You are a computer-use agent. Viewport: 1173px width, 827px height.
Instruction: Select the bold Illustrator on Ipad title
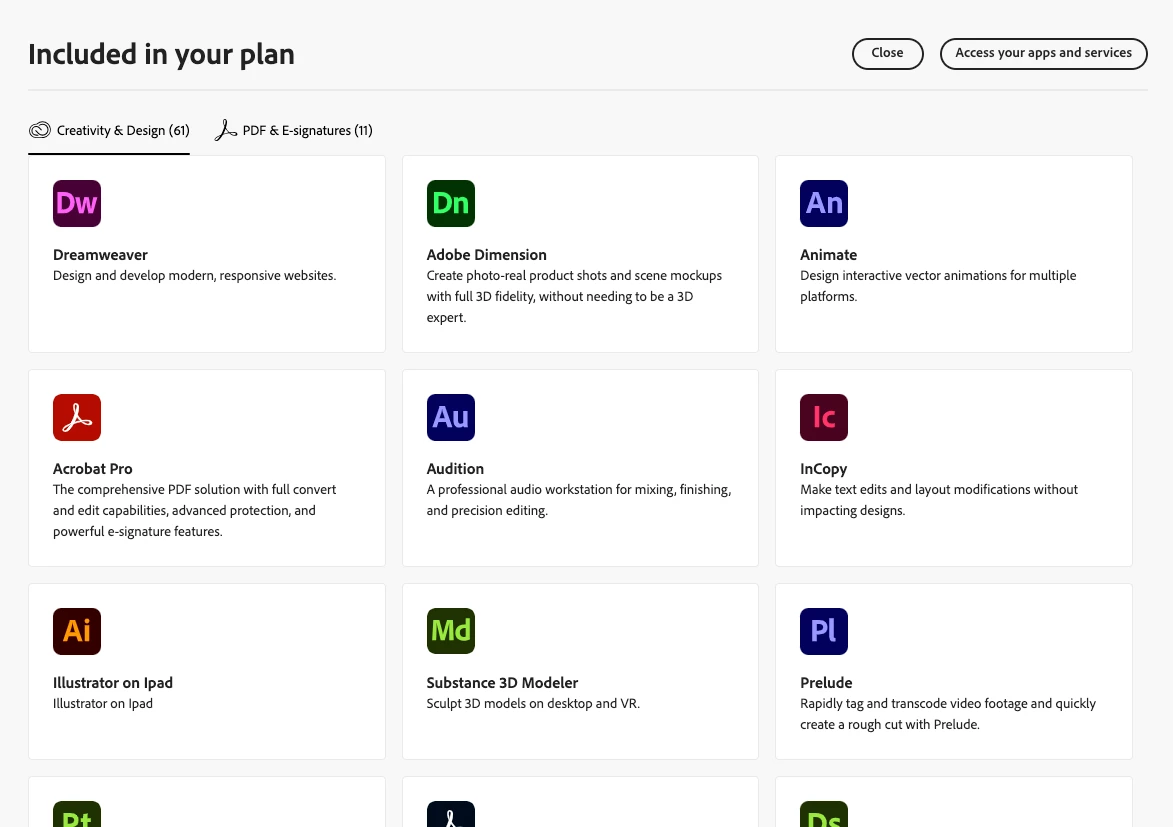(113, 683)
